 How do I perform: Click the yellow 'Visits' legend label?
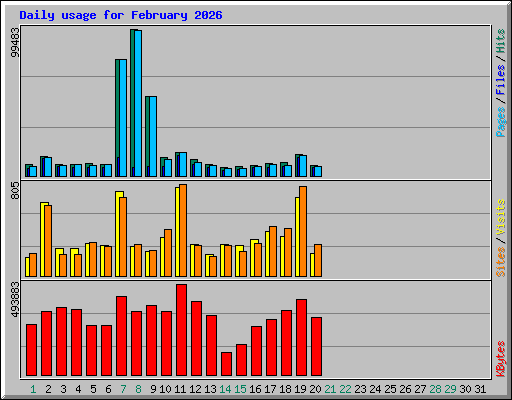point(501,217)
